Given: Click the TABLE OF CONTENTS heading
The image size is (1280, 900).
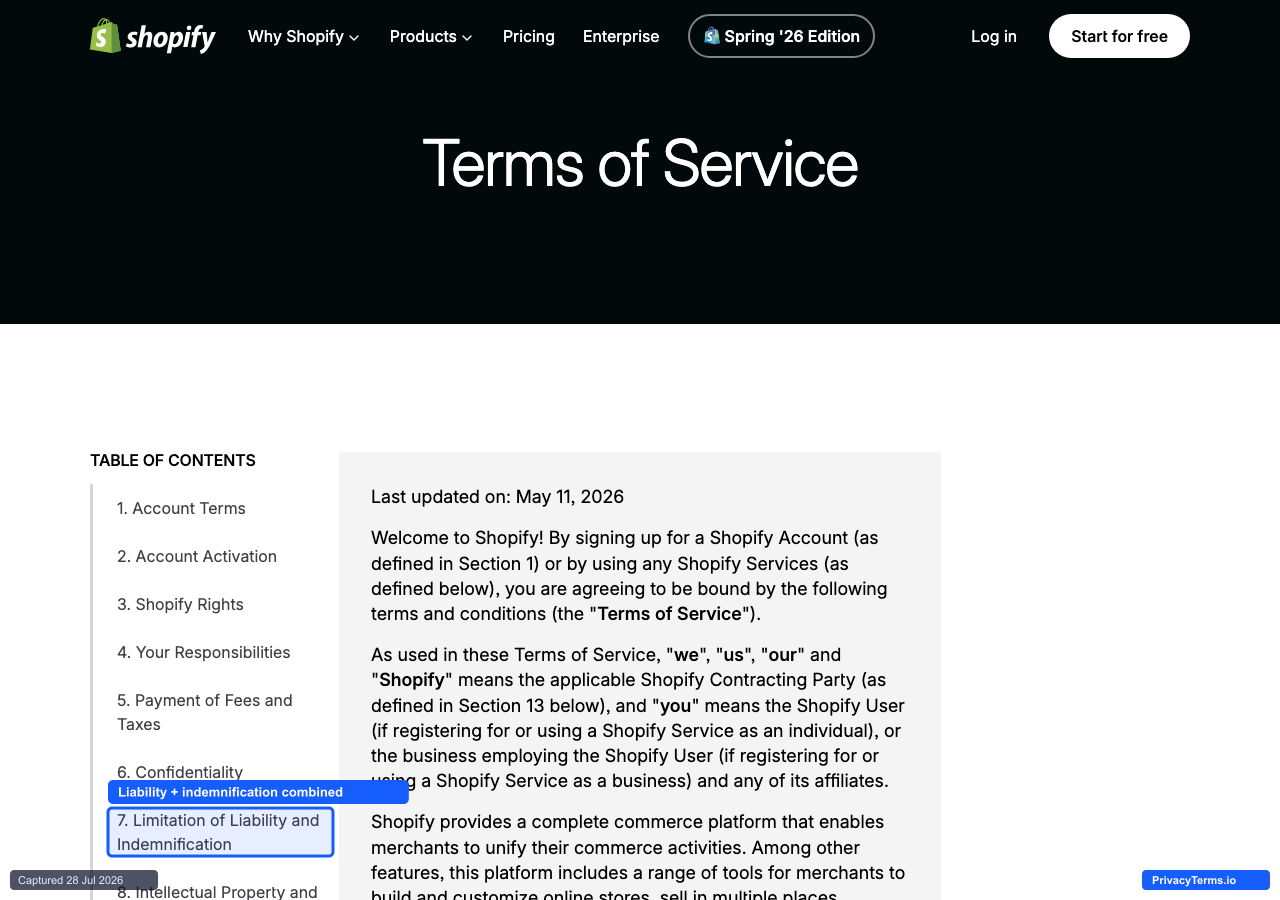Looking at the screenshot, I should [173, 460].
